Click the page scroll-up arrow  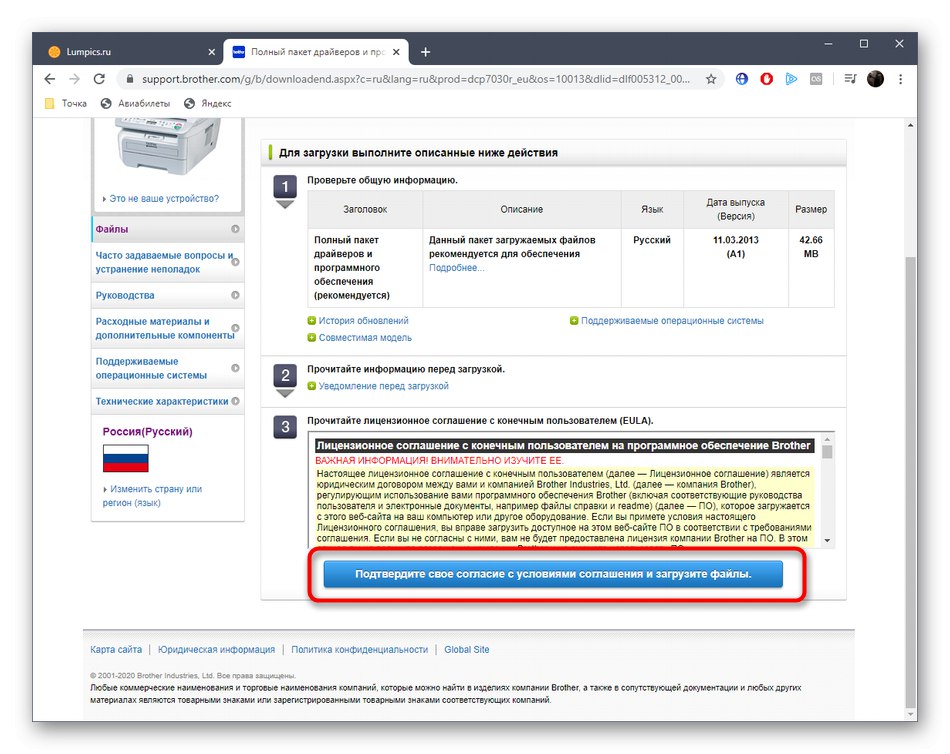click(x=910, y=125)
